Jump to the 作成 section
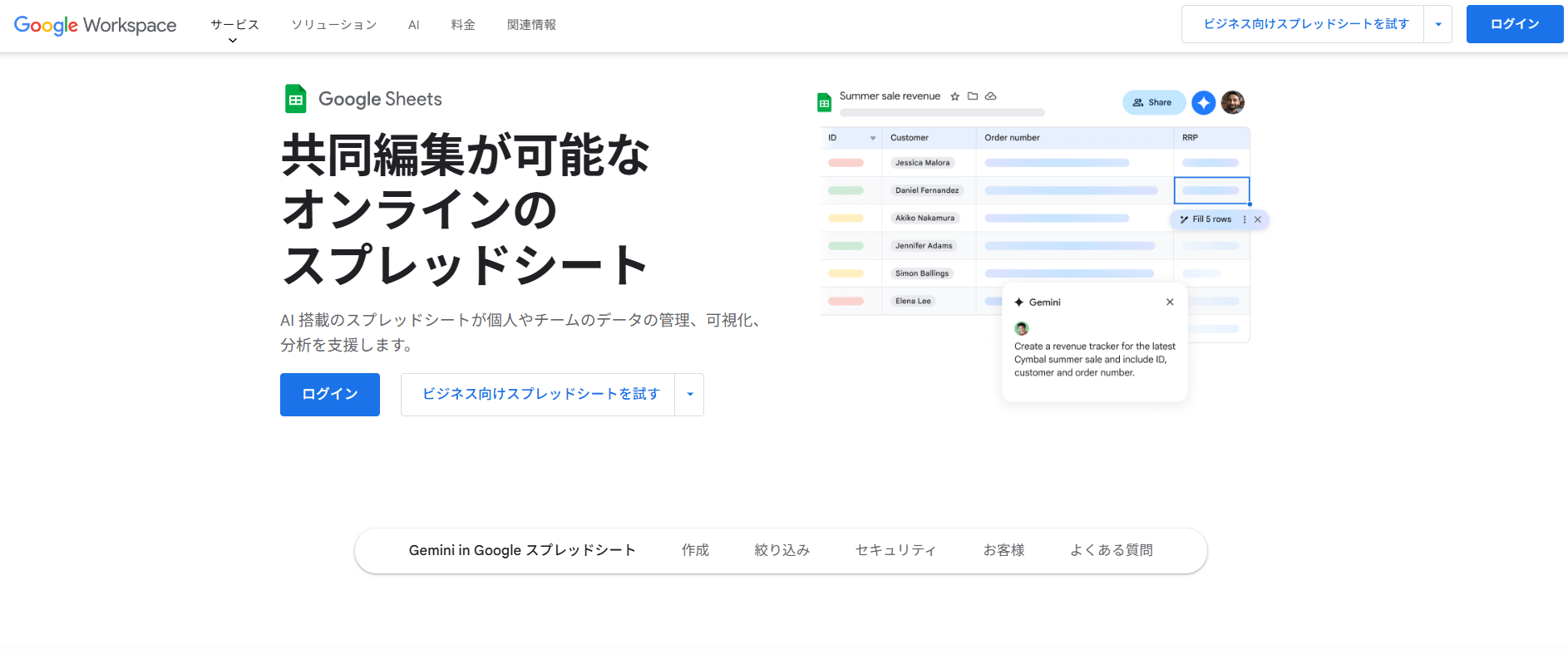The image size is (1568, 649). tap(695, 550)
